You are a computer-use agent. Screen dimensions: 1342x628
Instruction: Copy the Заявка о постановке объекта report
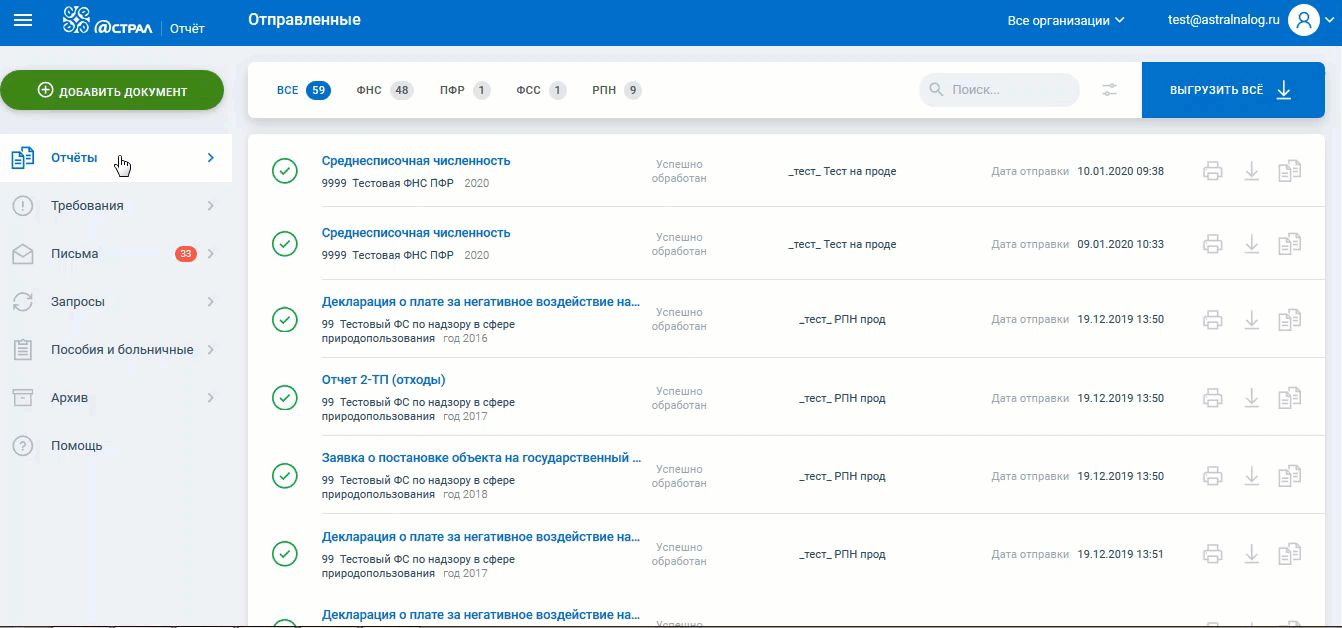[x=1290, y=476]
